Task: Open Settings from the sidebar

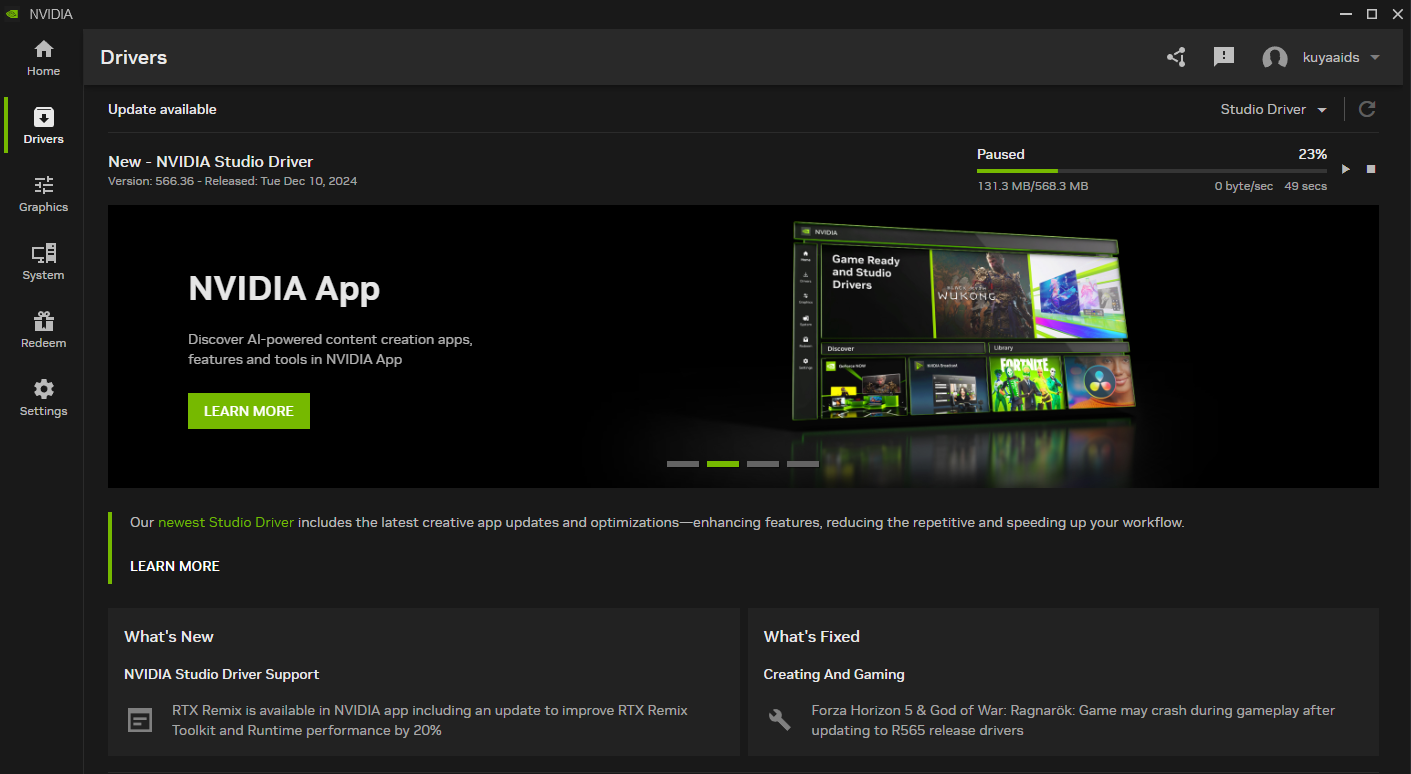Action: [43, 398]
